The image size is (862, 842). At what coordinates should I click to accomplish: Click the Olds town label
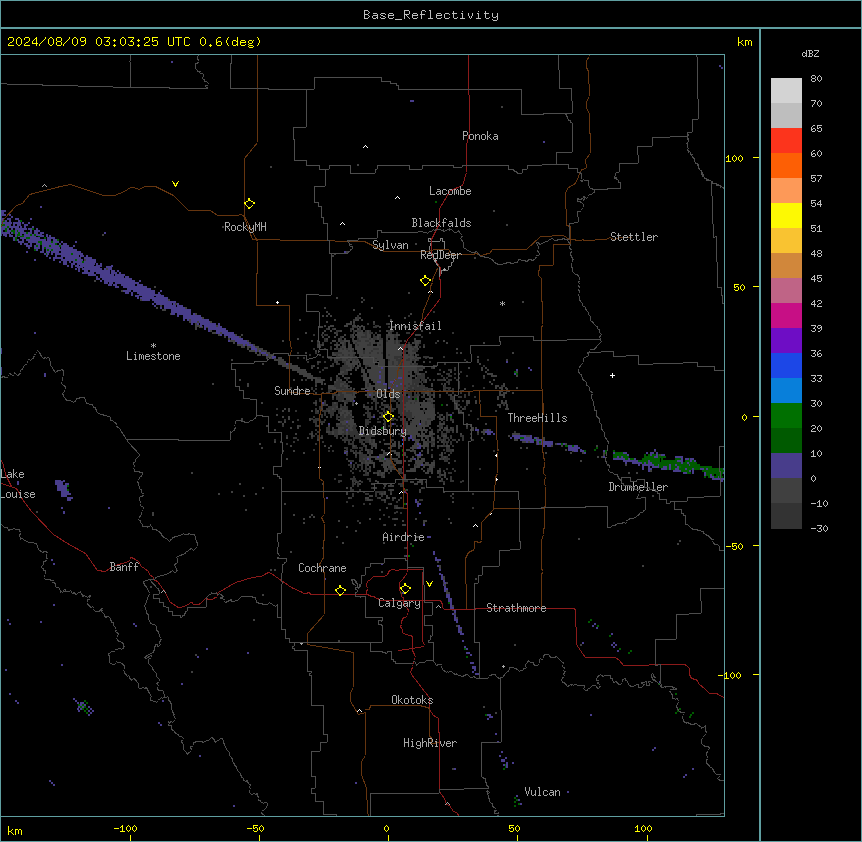coord(388,394)
